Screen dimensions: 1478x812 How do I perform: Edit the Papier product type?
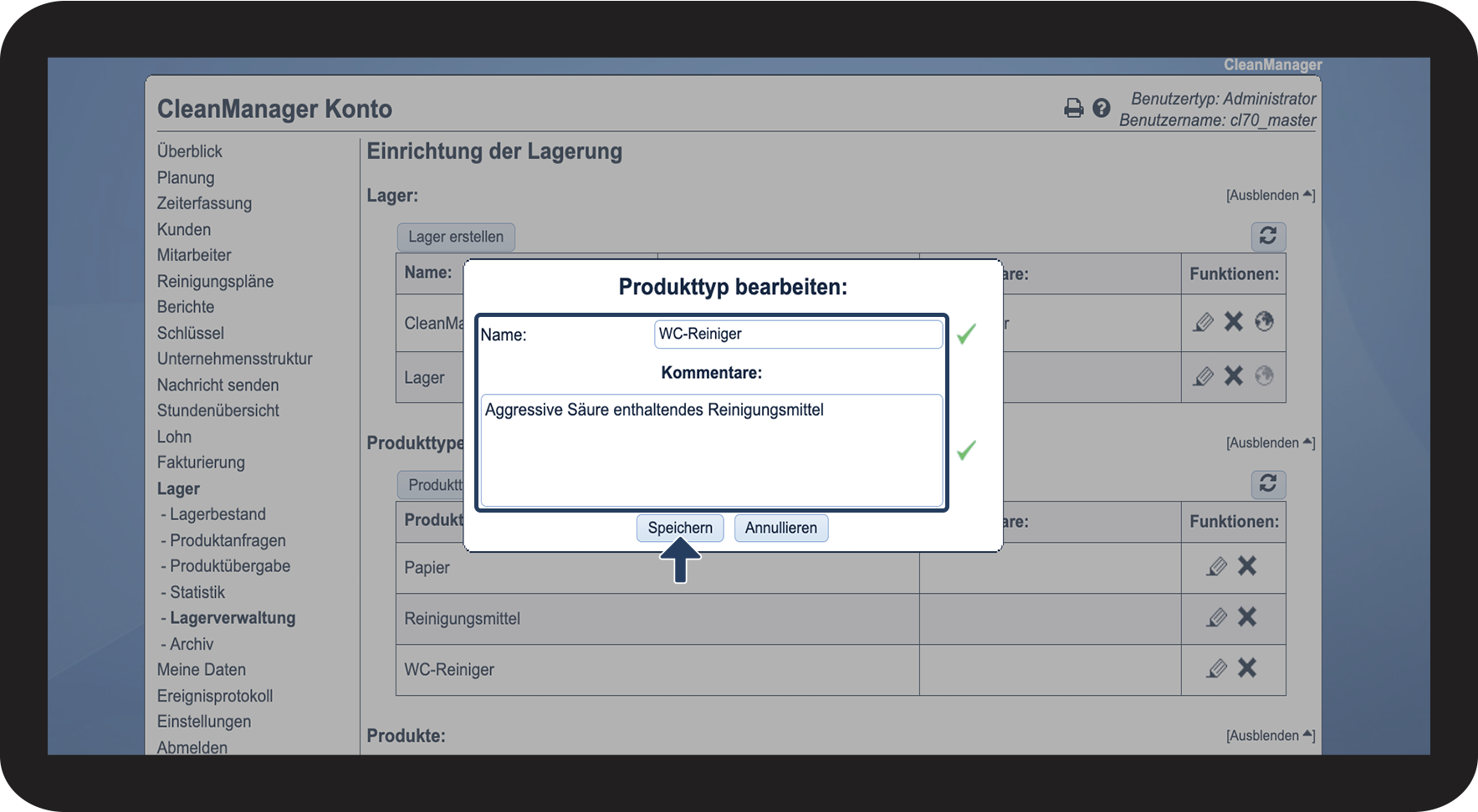click(x=1217, y=567)
